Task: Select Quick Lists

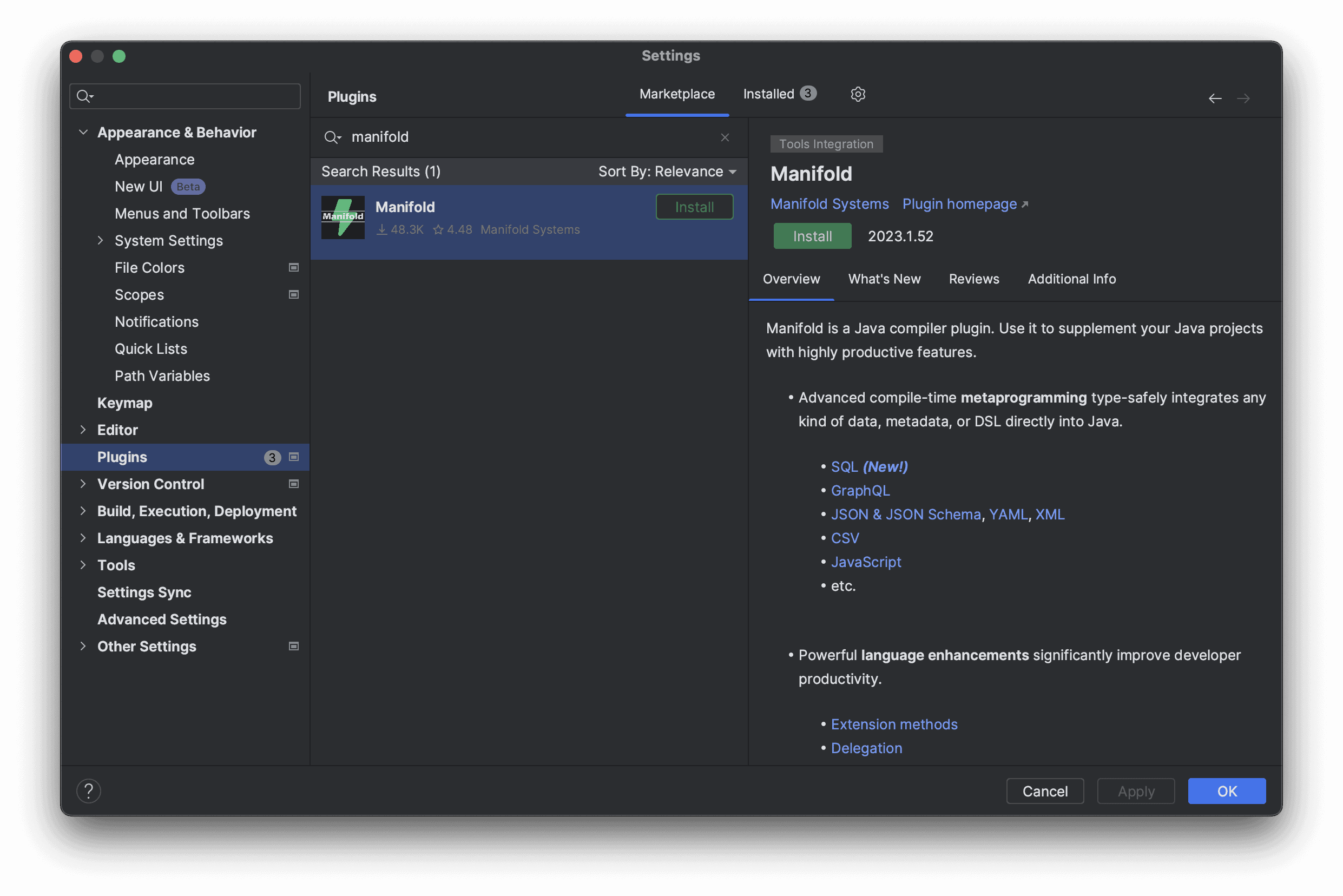Action: pyautogui.click(x=151, y=348)
